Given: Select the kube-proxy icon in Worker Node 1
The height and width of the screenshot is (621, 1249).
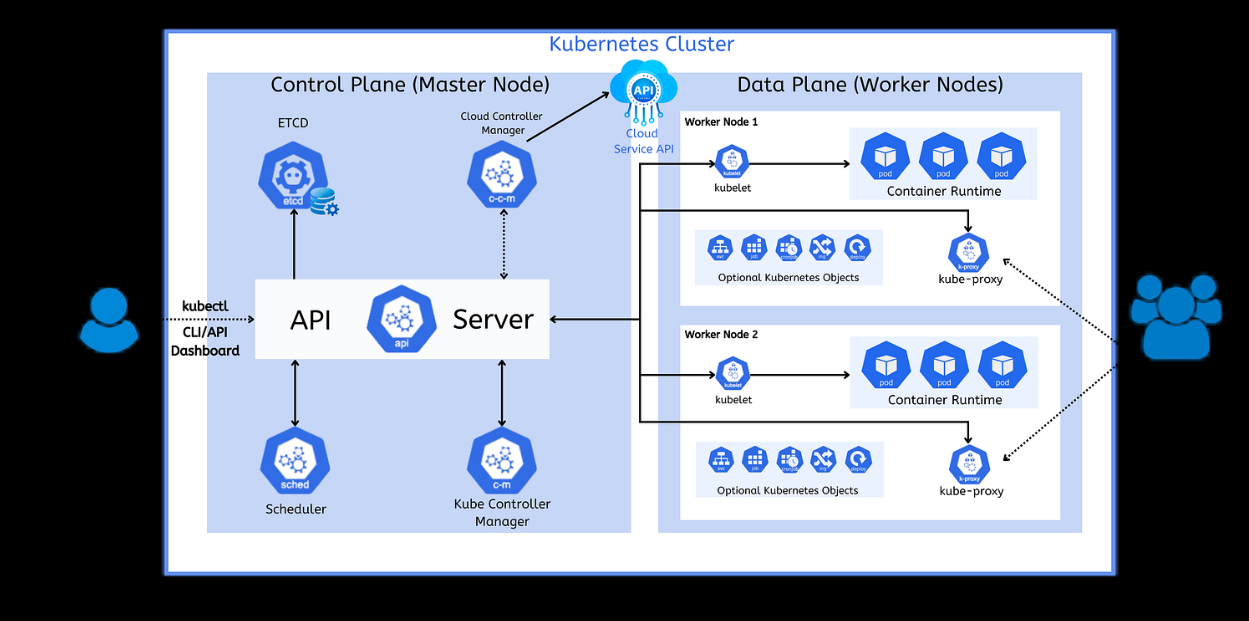Looking at the screenshot, I should (x=968, y=254).
